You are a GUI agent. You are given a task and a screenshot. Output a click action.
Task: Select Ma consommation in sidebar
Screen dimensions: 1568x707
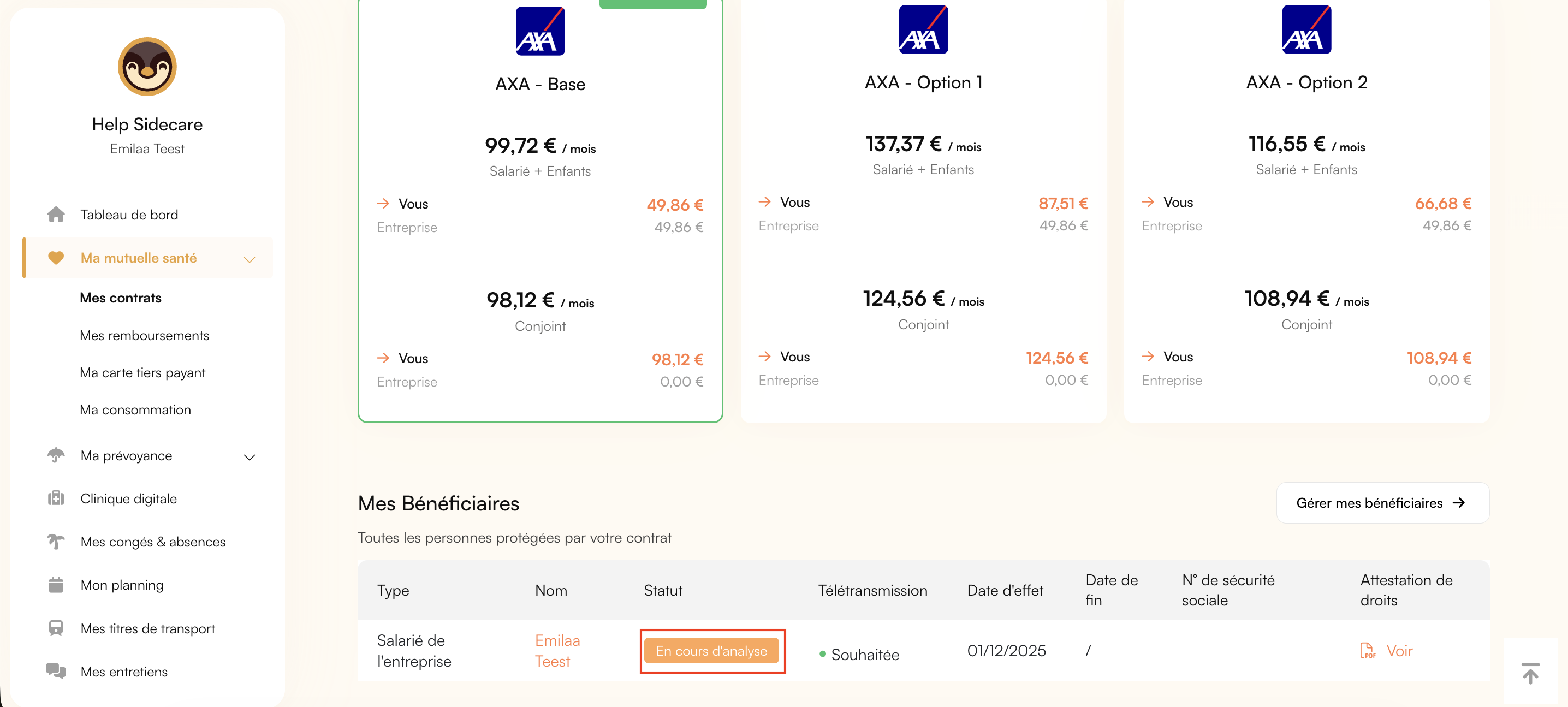[x=135, y=409]
